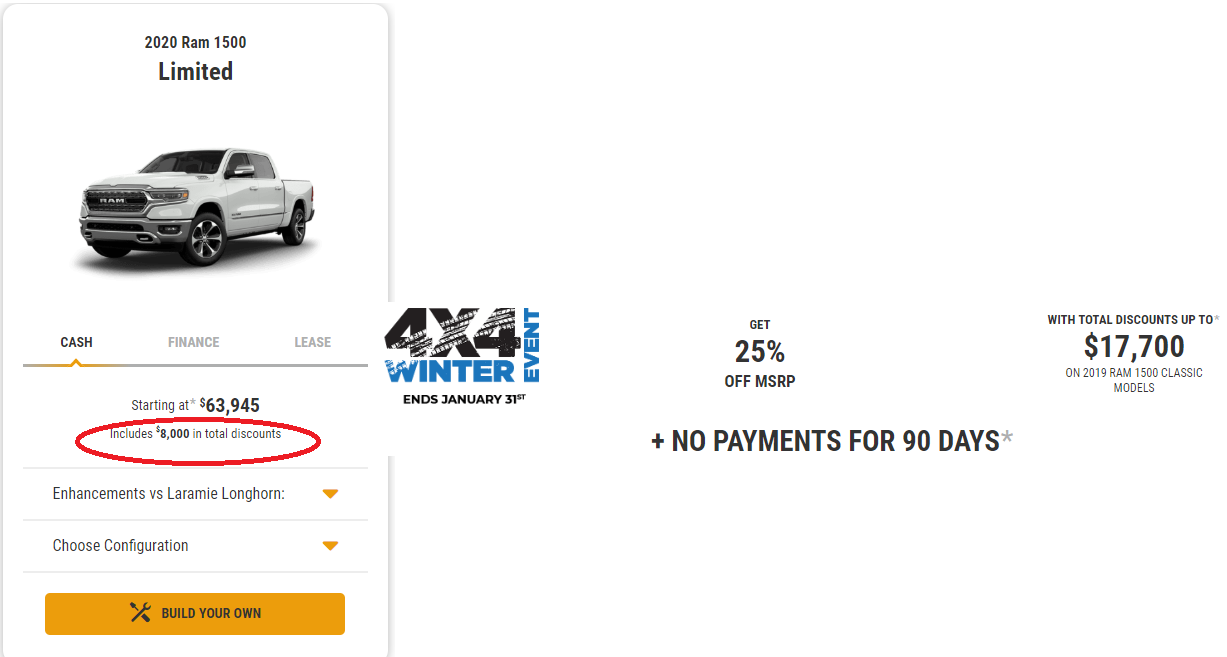Click the Choose Configuration label
The width and height of the screenshot is (1227, 657).
[120, 546]
